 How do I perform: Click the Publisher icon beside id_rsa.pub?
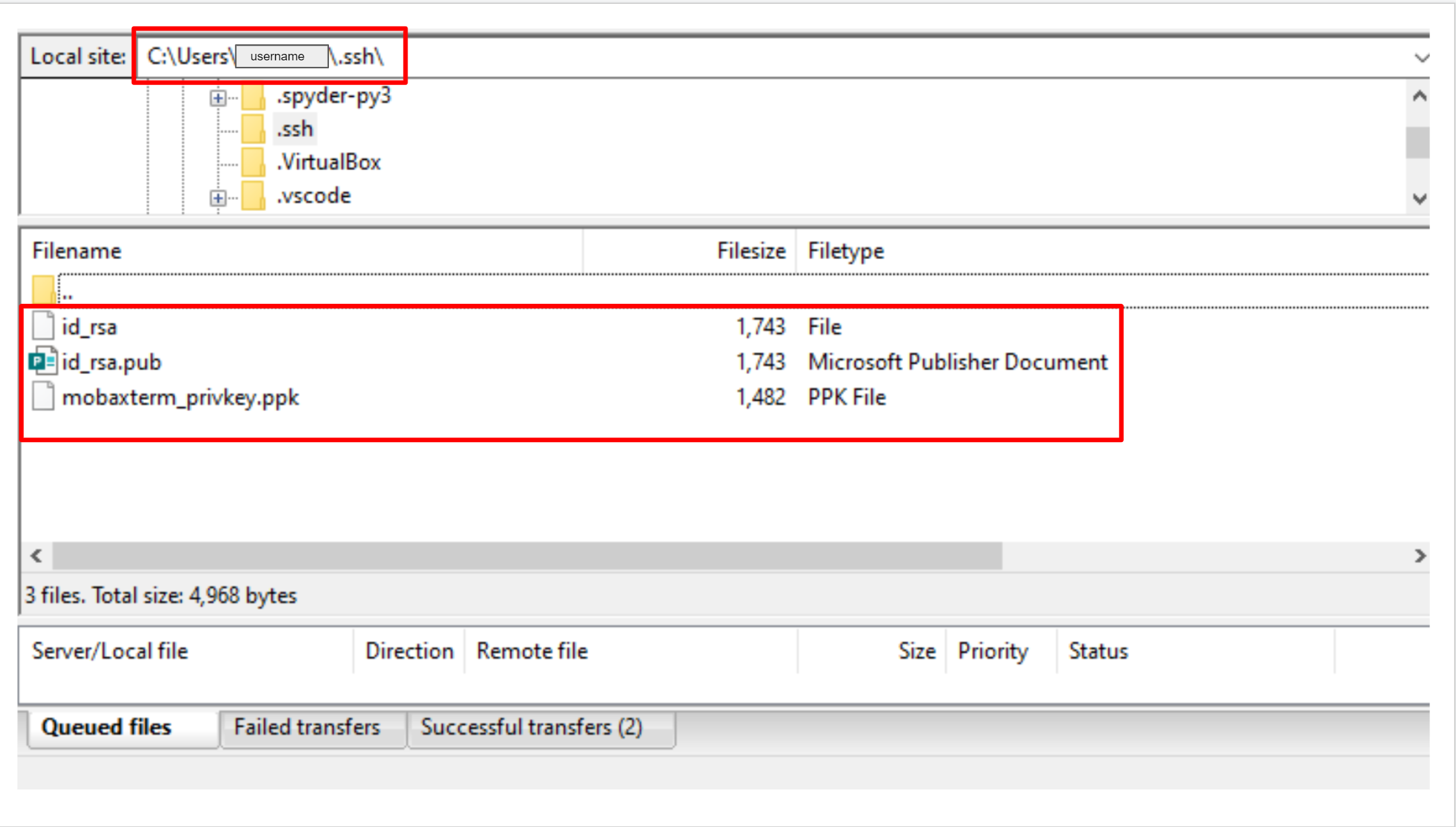(x=43, y=362)
